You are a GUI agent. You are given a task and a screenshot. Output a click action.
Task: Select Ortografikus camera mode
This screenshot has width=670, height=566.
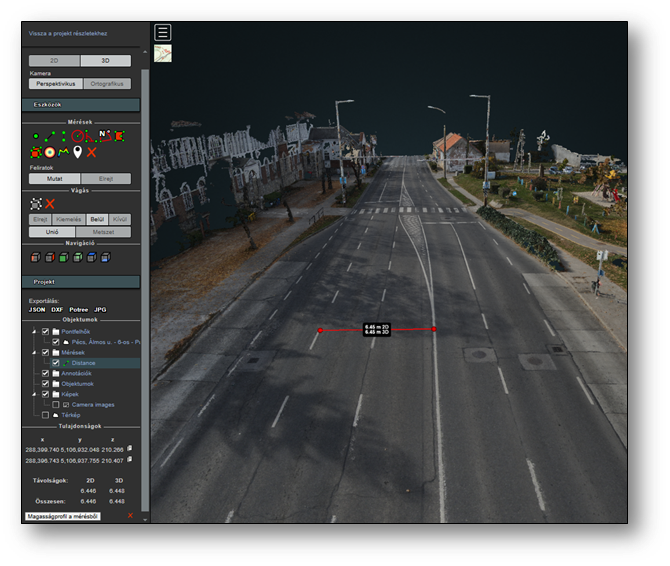point(106,84)
